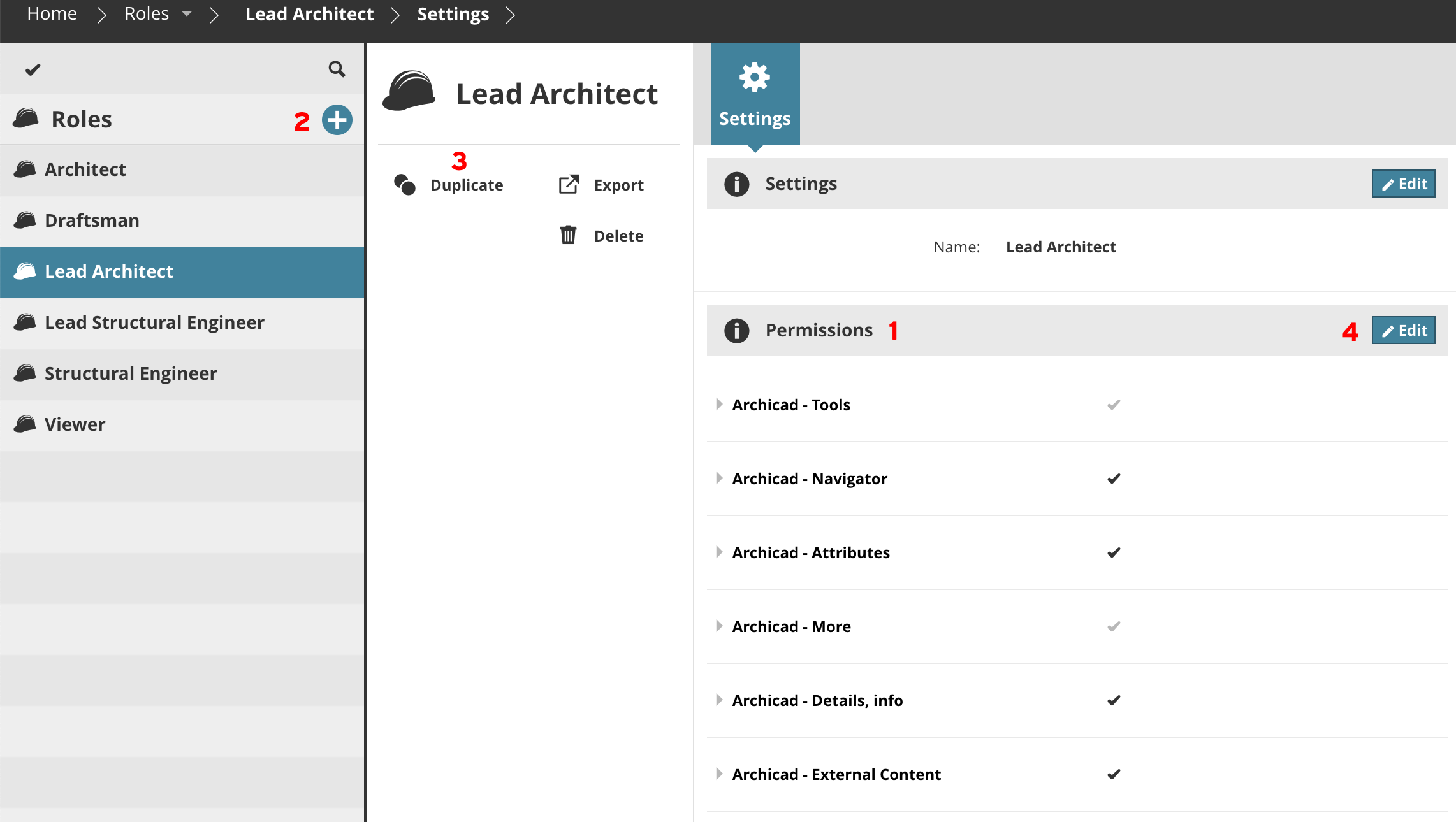Open search with the magnifier icon
Screen dimensions: 1456x822
point(337,69)
